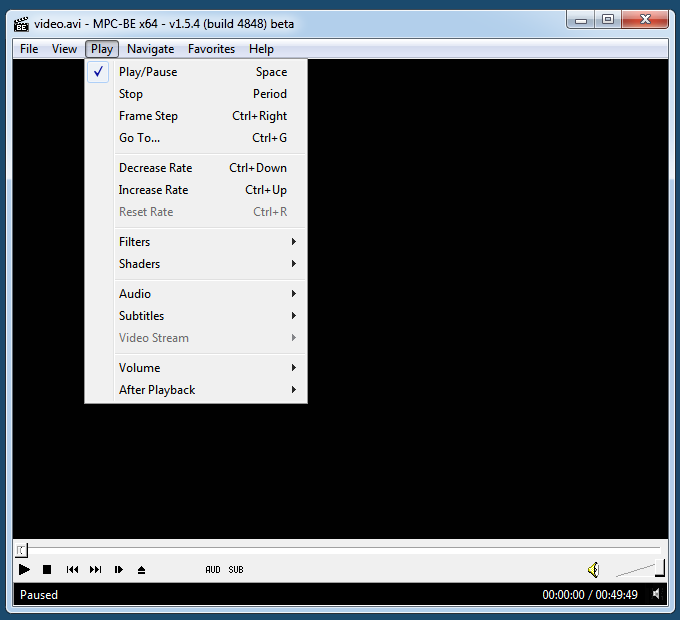Click the volume slider handle

click(660, 568)
